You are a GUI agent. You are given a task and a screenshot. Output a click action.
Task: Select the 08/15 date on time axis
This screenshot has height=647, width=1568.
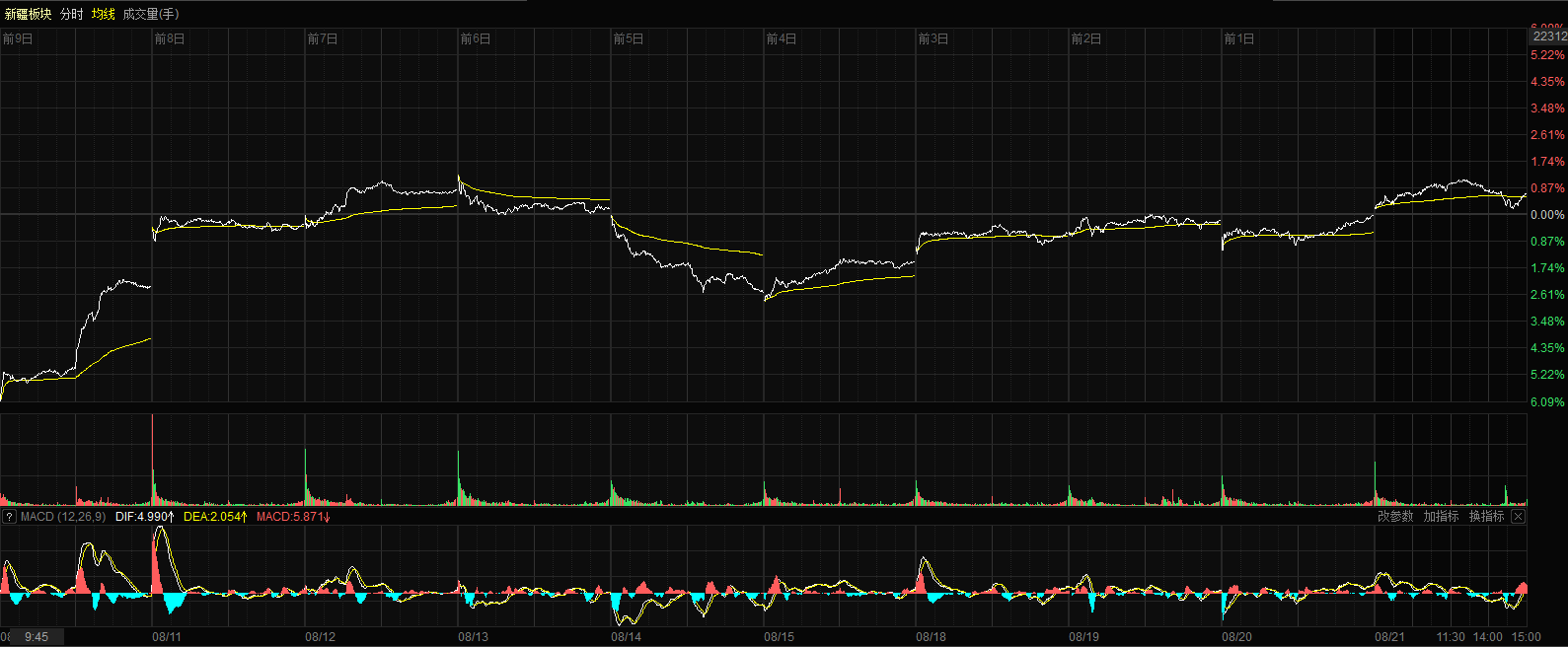point(779,637)
